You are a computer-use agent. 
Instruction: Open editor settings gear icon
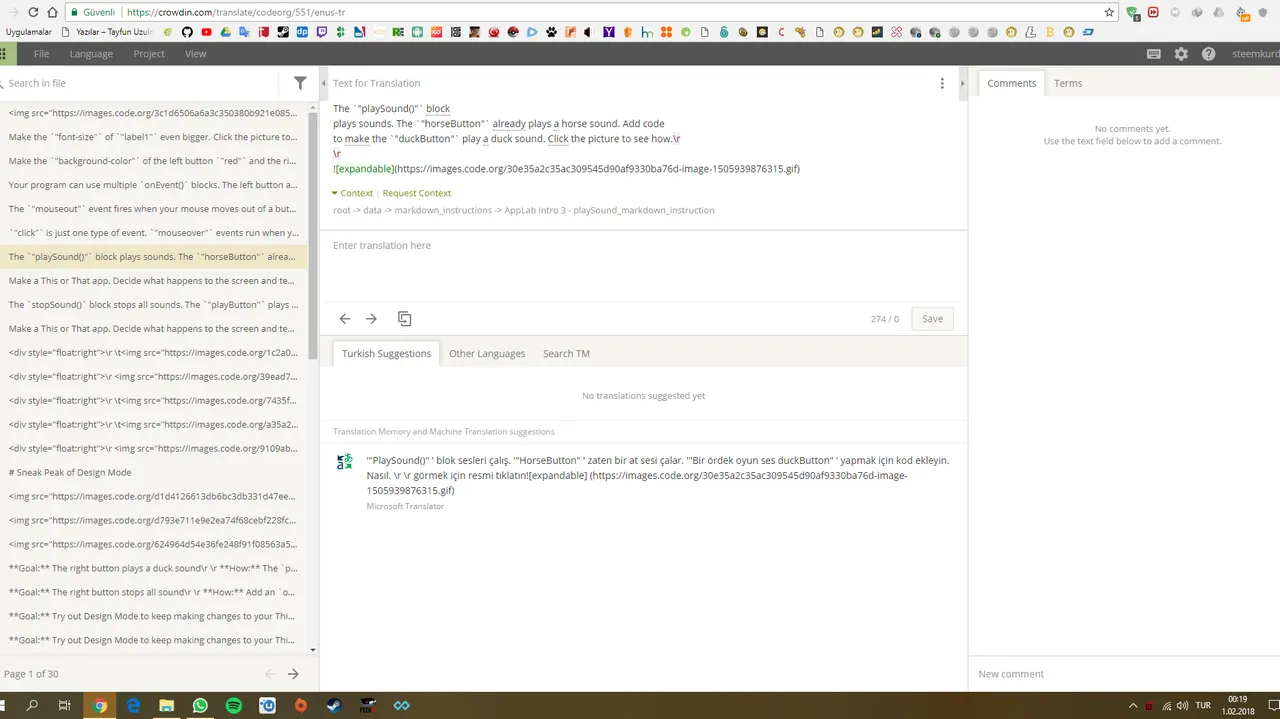point(1181,54)
